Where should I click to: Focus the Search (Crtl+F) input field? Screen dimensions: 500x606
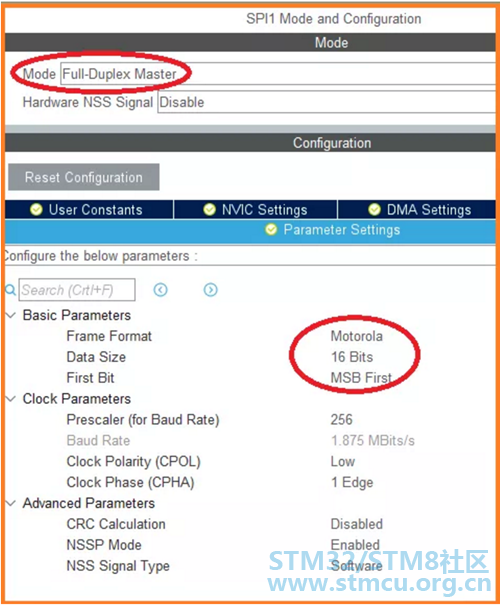tap(77, 290)
